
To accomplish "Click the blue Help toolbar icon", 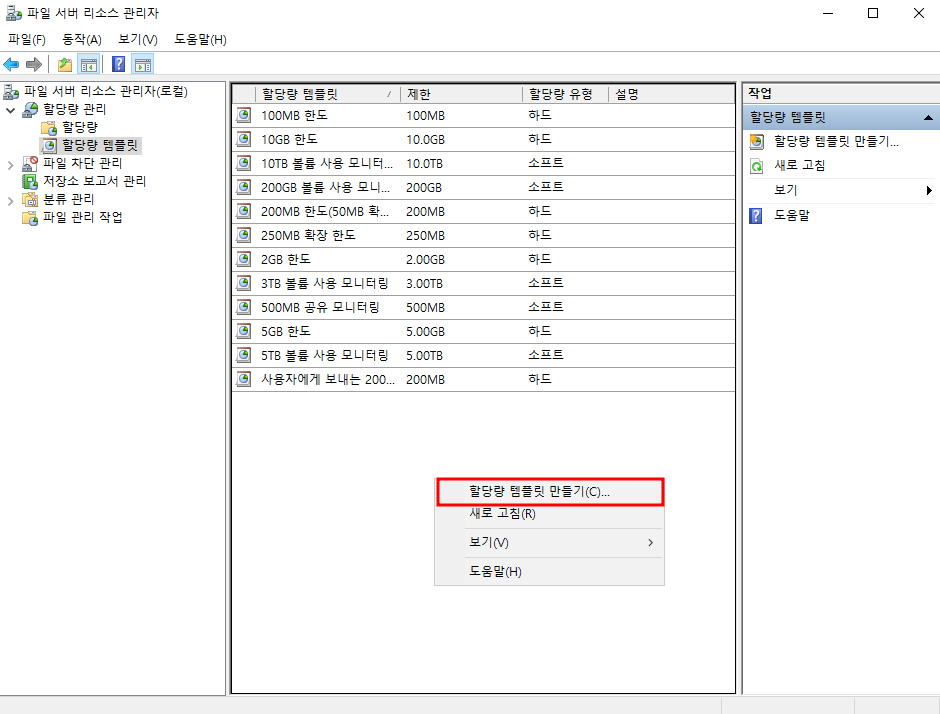I will [x=119, y=64].
